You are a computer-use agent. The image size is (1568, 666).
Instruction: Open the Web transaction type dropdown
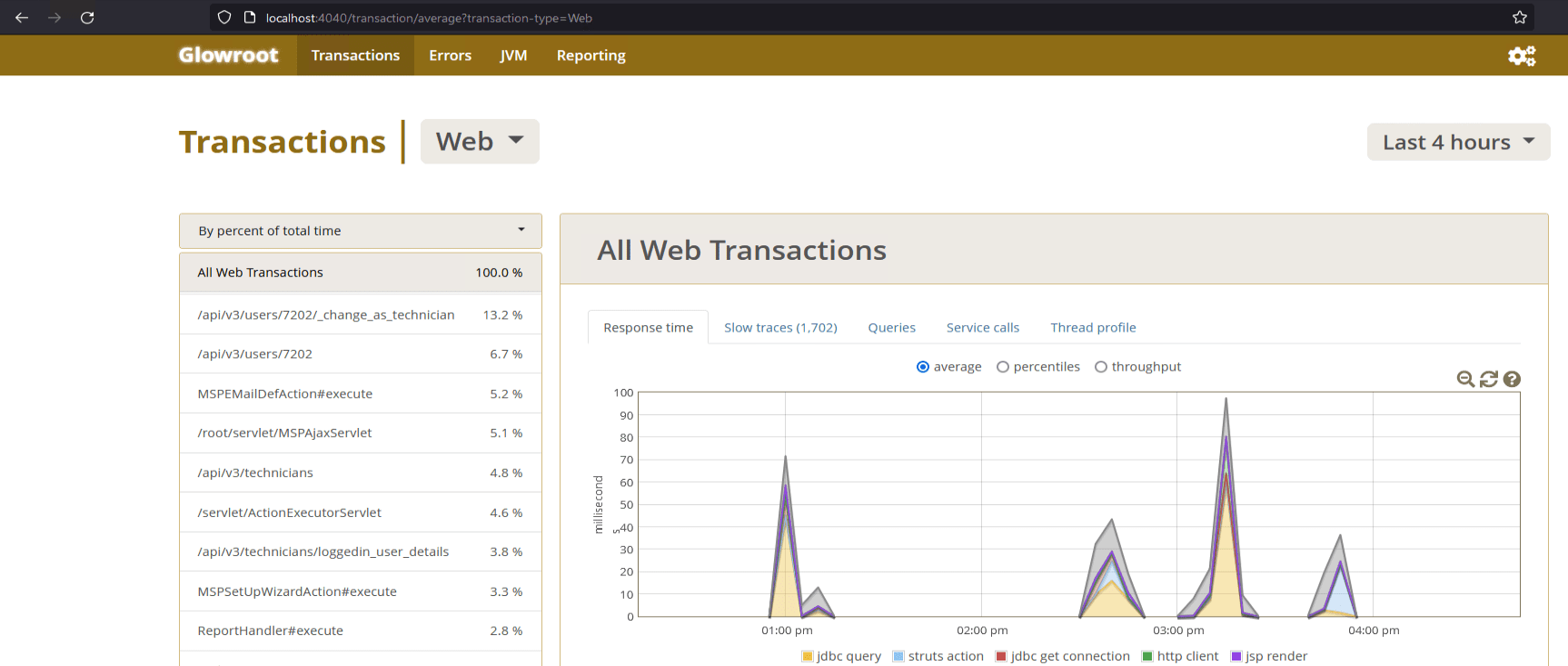[480, 142]
